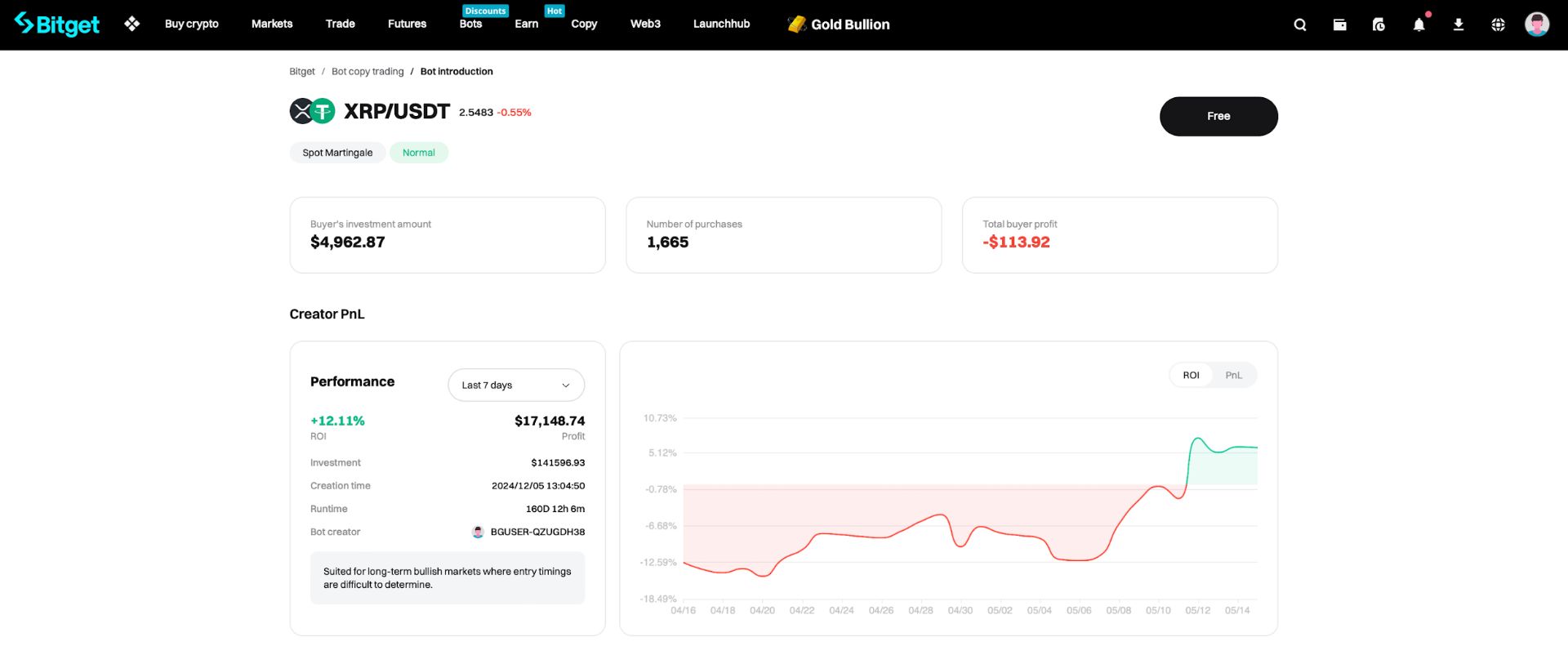Click bot creator name BGUSER-QZUGDH38
The width and height of the screenshot is (1568, 655).
[537, 532]
